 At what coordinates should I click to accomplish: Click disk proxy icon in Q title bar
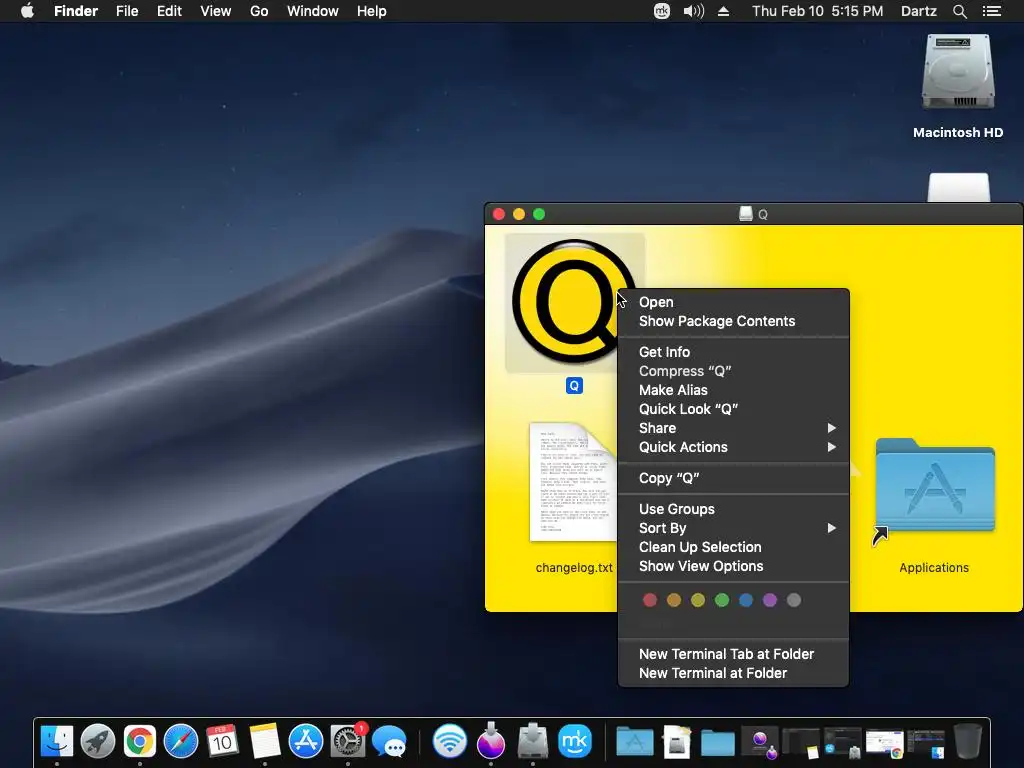pyautogui.click(x=746, y=214)
